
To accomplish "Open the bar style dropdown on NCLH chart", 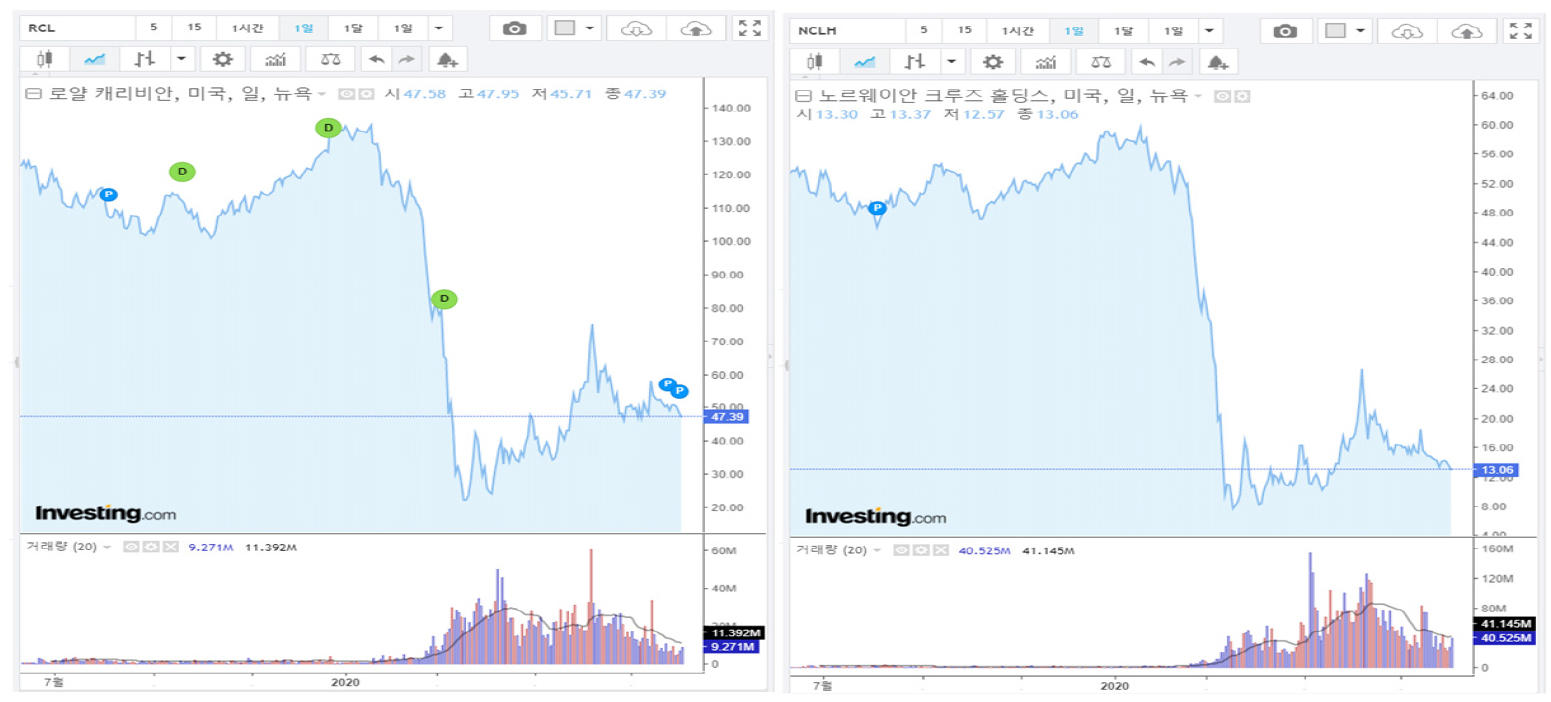I will [x=950, y=62].
